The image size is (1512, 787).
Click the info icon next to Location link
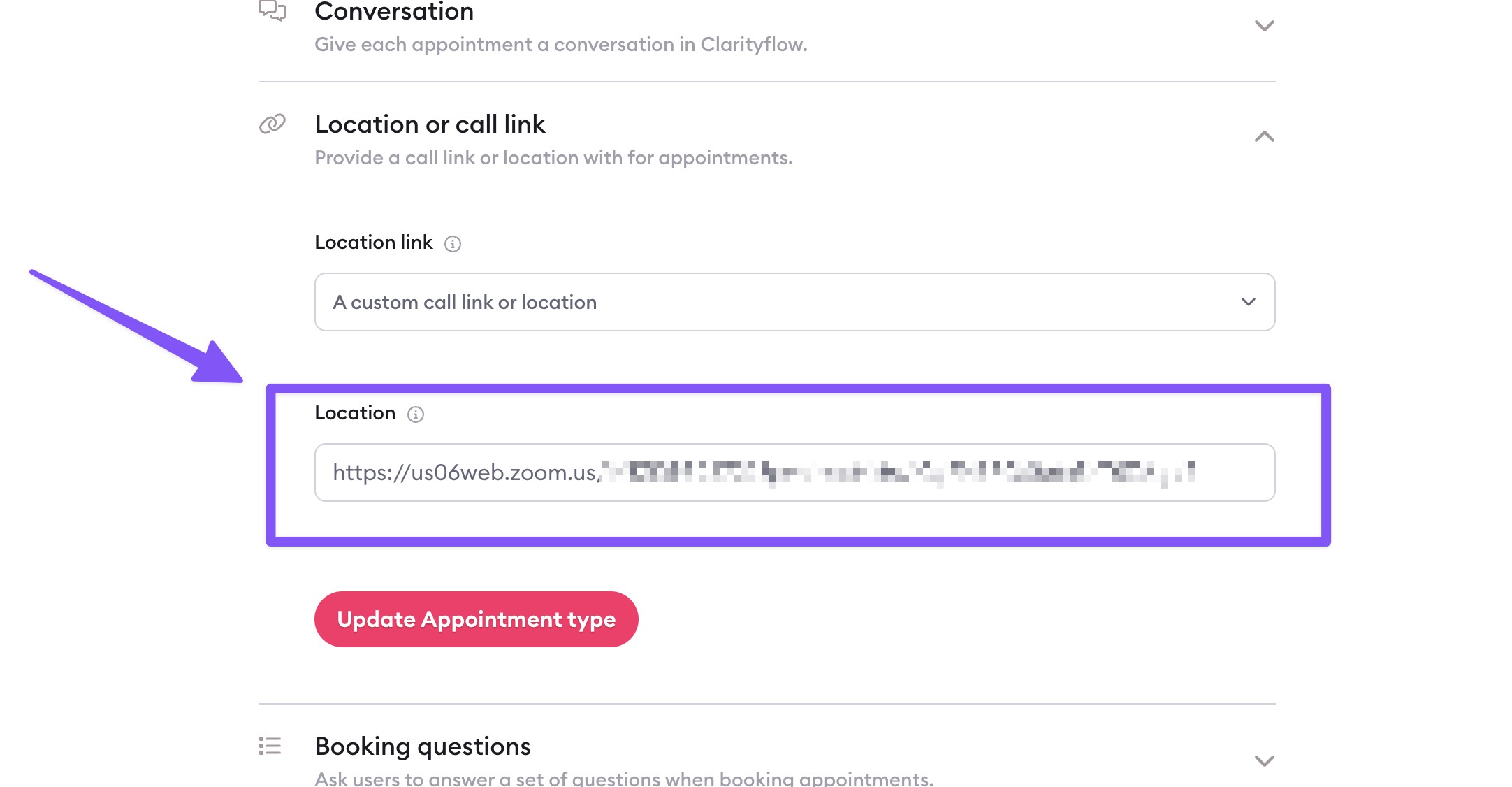(x=453, y=244)
